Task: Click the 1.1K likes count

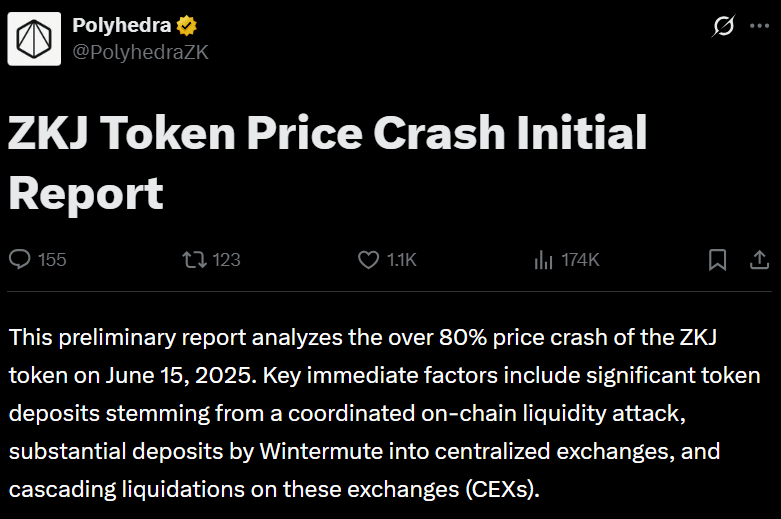Action: [401, 260]
